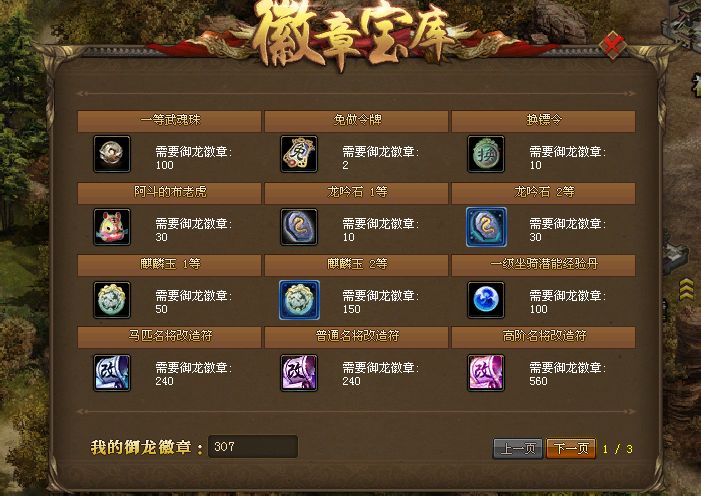
Task: Click the 免做令牌 token icon
Action: pyautogui.click(x=299, y=154)
